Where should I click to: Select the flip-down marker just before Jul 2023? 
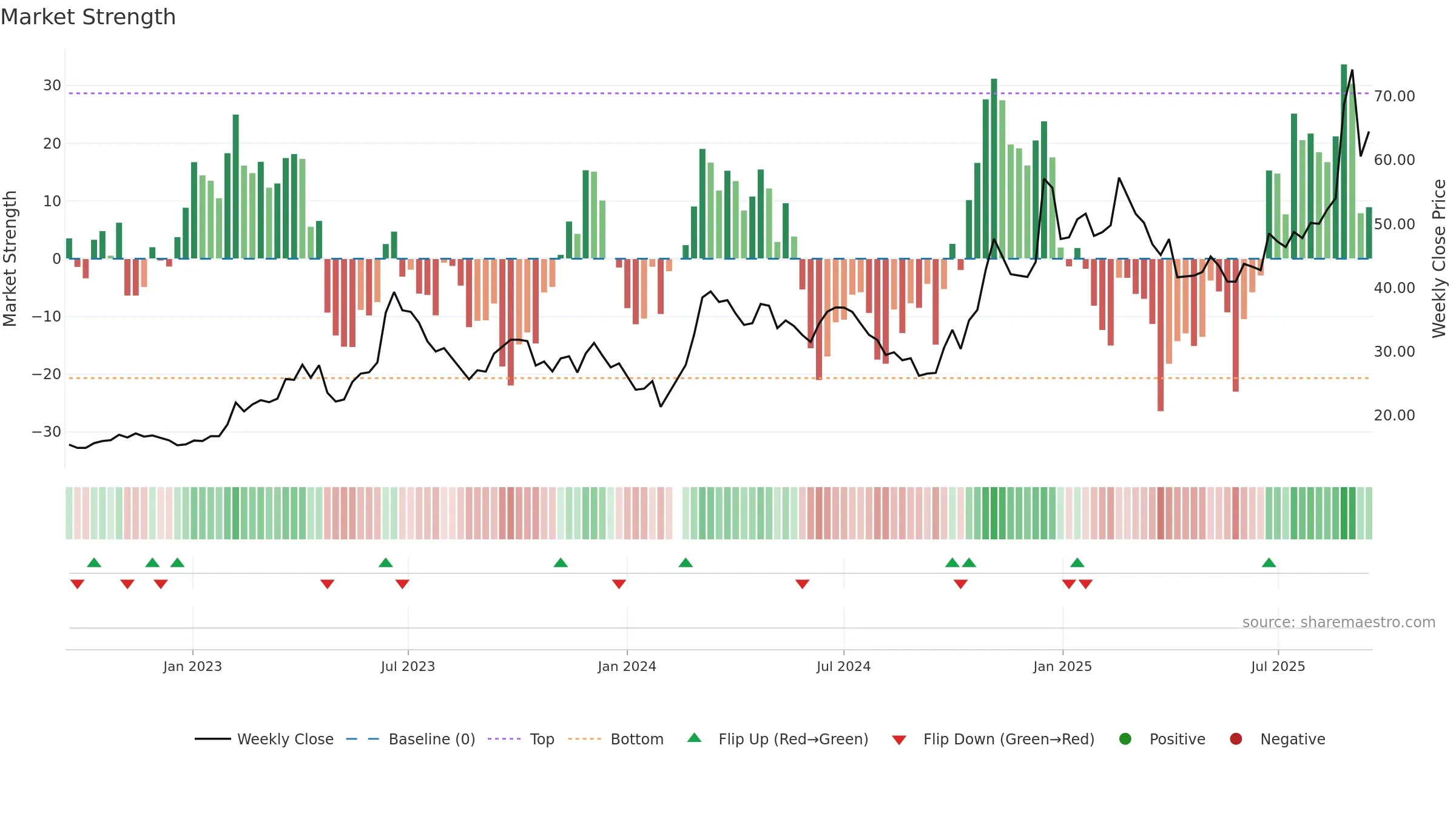402,584
